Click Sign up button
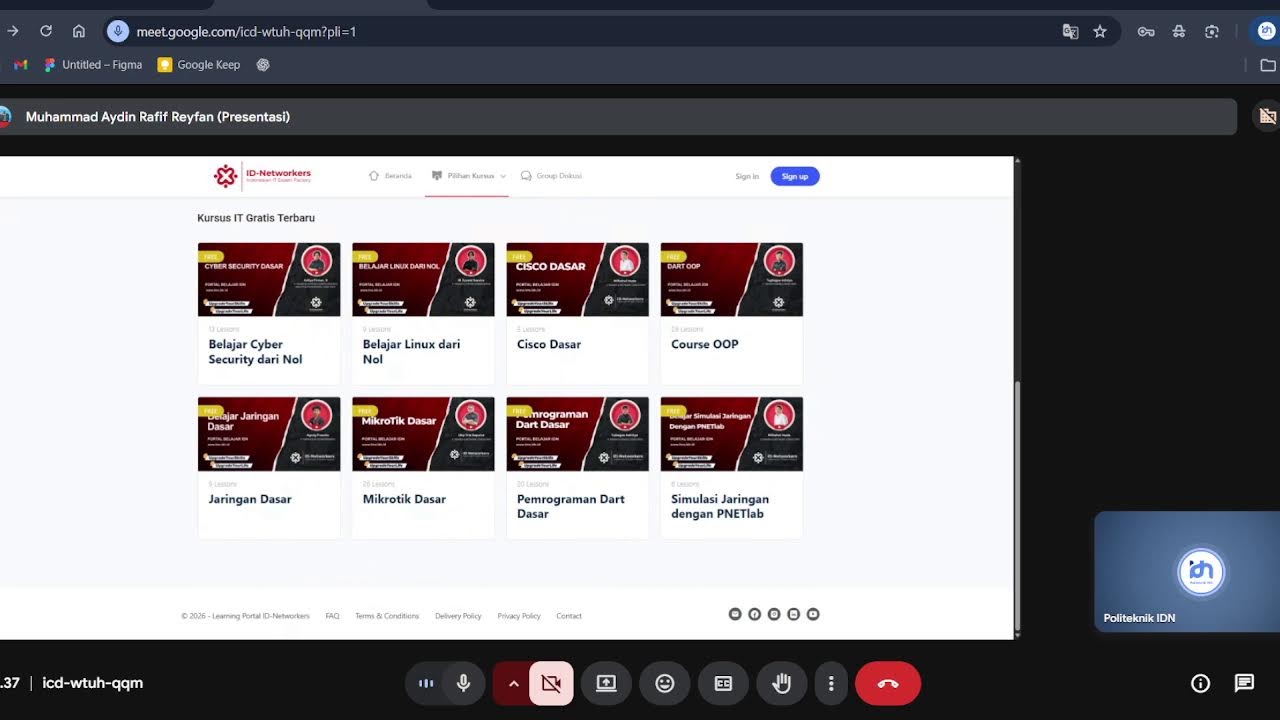1280x720 pixels. 795,176
